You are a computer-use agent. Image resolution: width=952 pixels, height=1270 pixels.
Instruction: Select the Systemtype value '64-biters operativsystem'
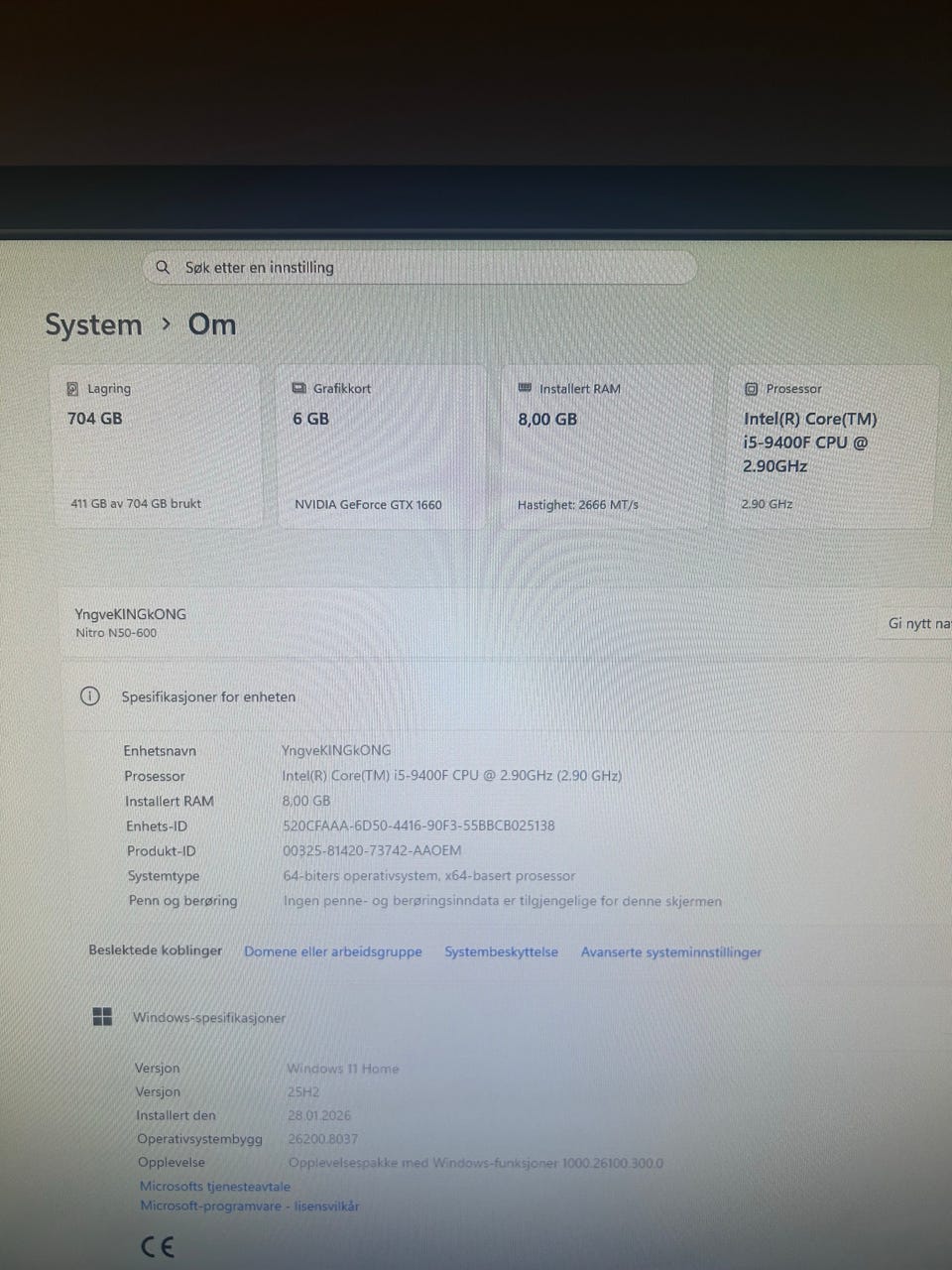click(429, 876)
